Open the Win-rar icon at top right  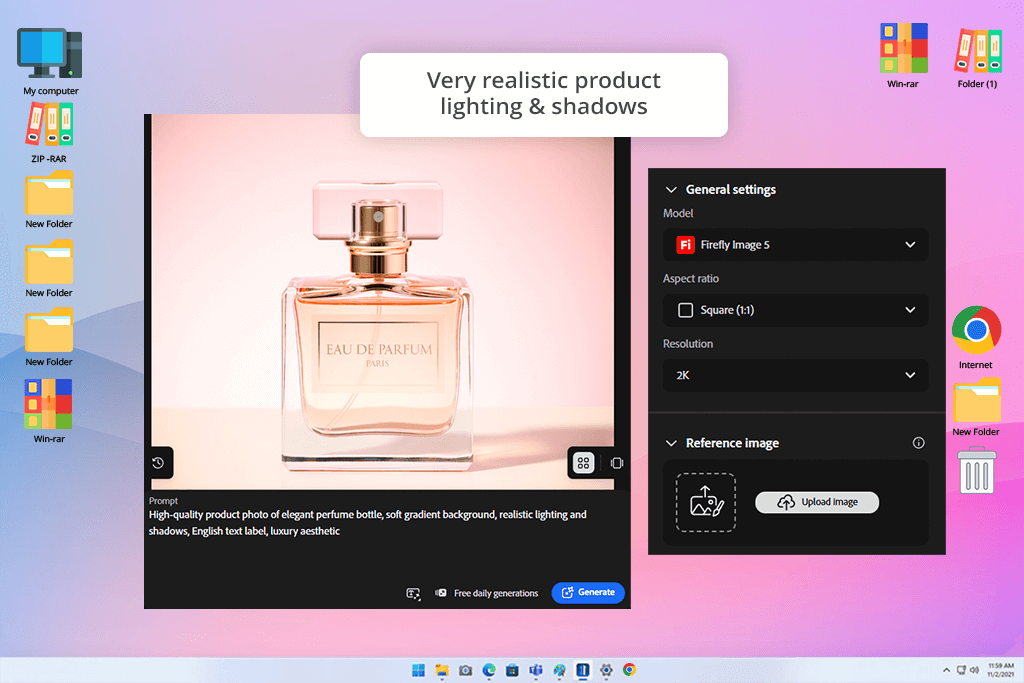903,56
